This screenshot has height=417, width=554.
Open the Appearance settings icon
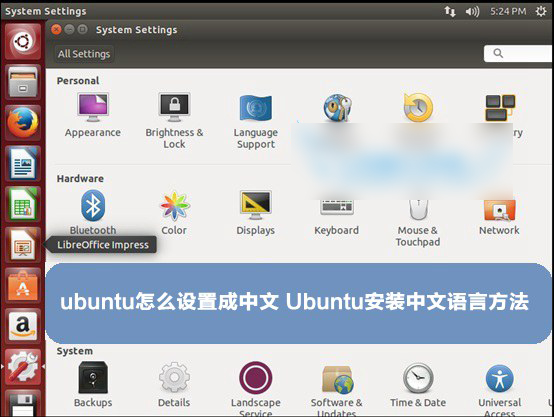click(93, 107)
